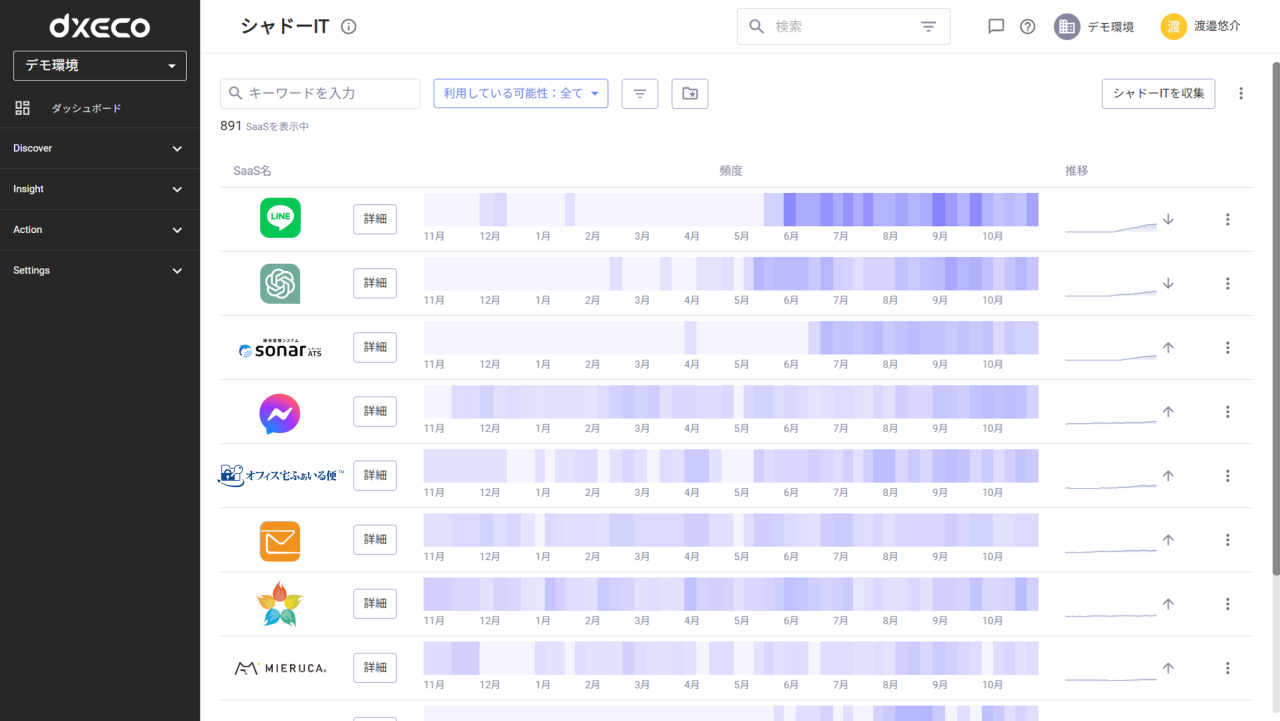The width and height of the screenshot is (1280, 721).
Task: Open the more options menu beside シャドーITを収集
Action: coord(1241,93)
